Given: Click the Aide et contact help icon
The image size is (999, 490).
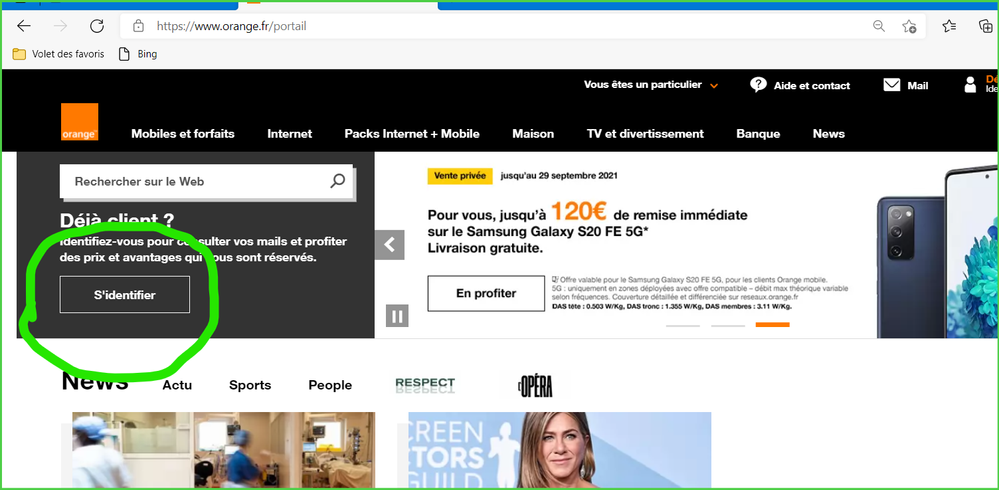Looking at the screenshot, I should pos(758,85).
